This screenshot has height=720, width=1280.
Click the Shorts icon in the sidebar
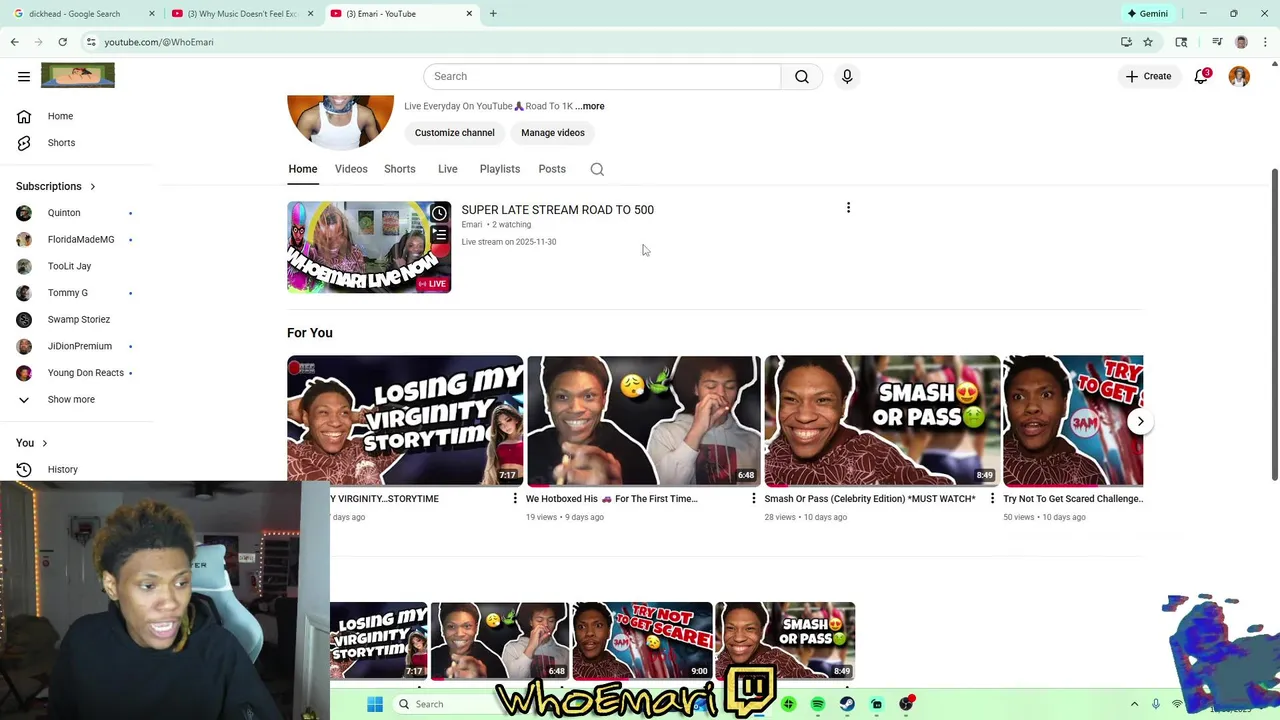point(24,143)
